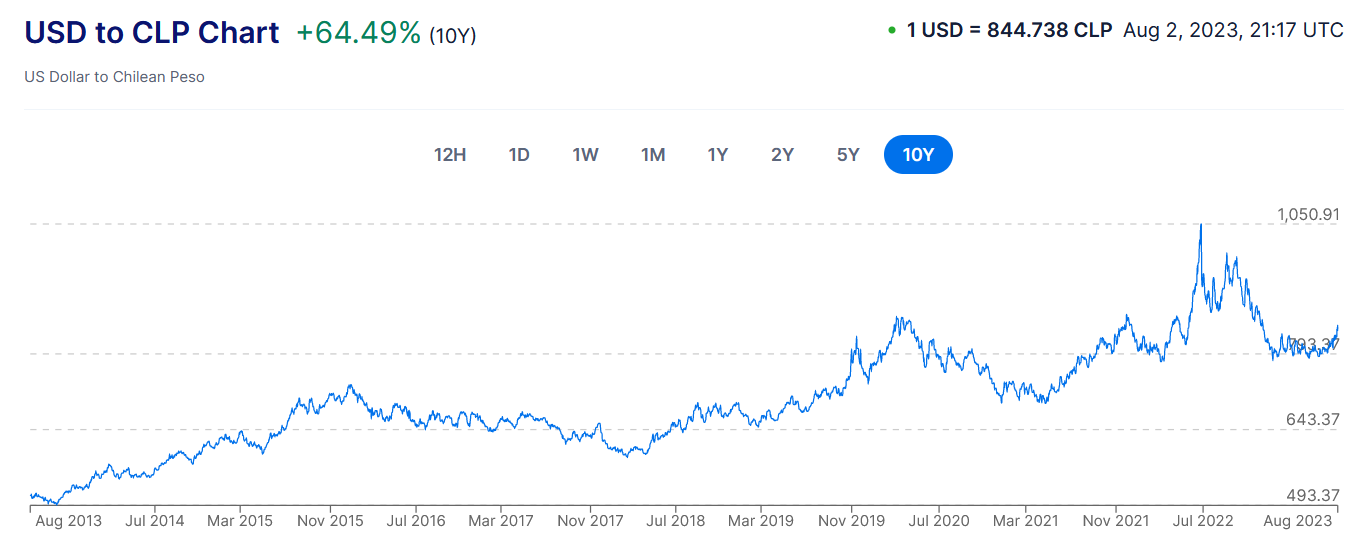Viewport: 1355px width, 552px height.
Task: Click the Aug 2, 2023 timestamp
Action: [1233, 30]
